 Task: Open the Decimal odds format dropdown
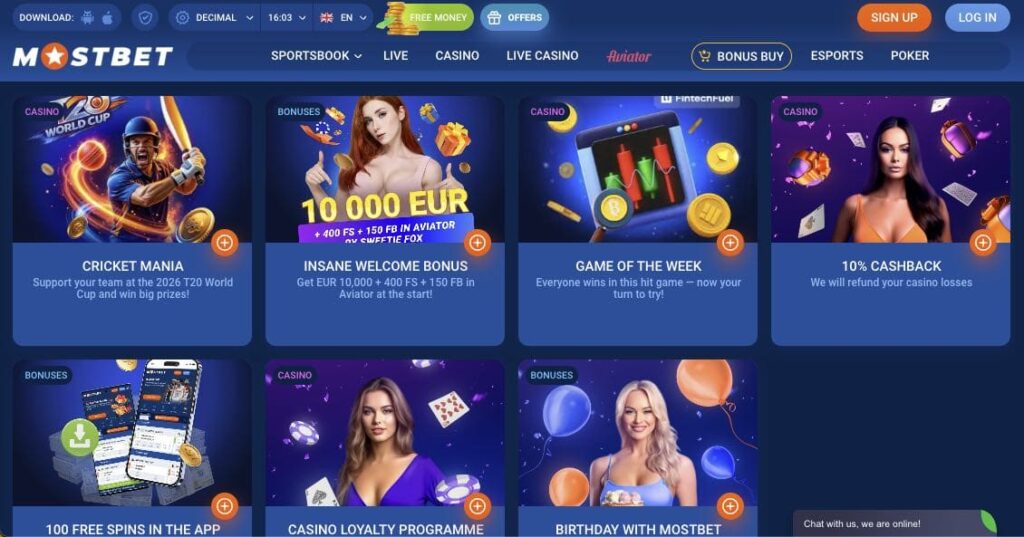coord(214,18)
